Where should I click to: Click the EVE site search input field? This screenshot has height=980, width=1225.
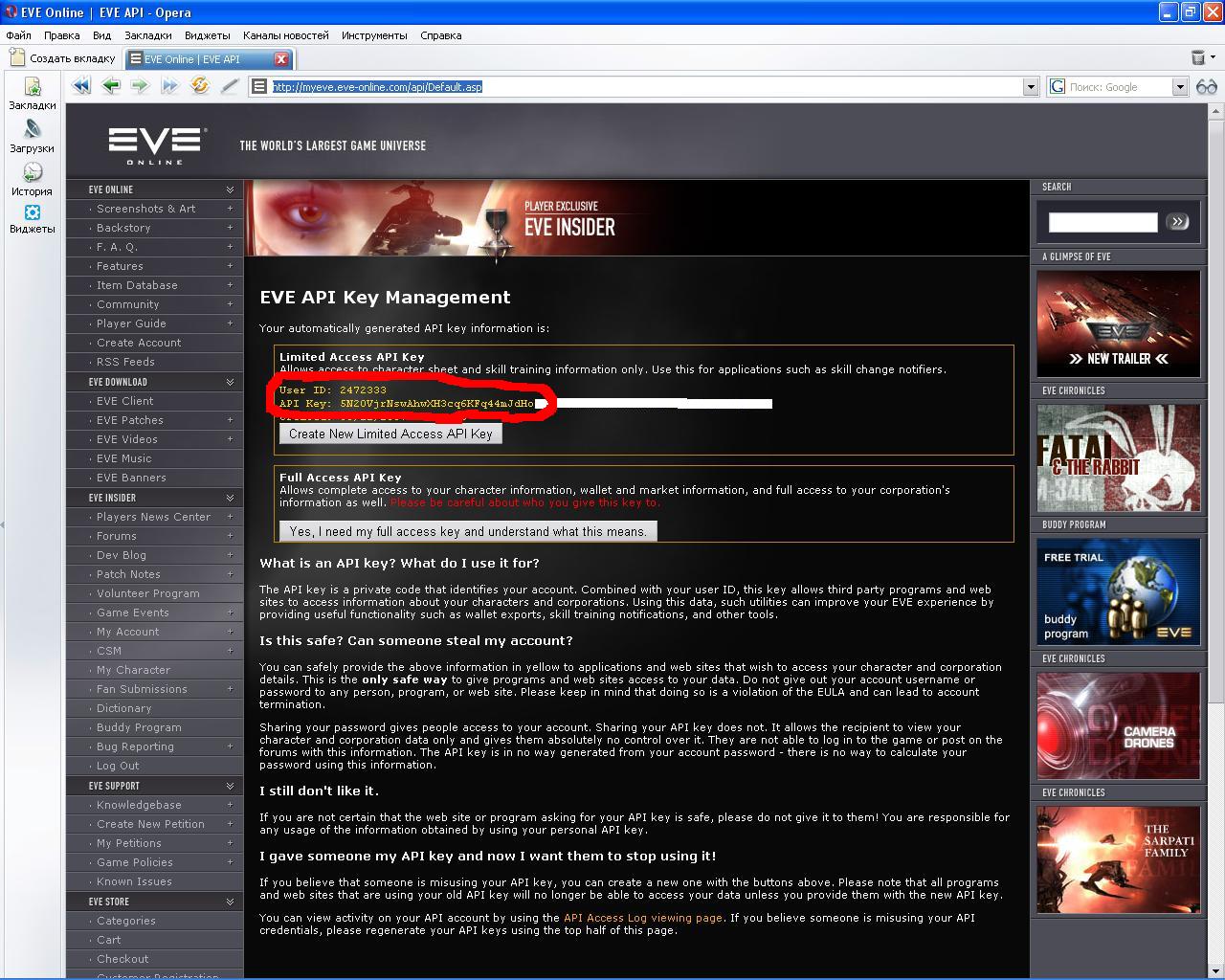[x=1102, y=222]
